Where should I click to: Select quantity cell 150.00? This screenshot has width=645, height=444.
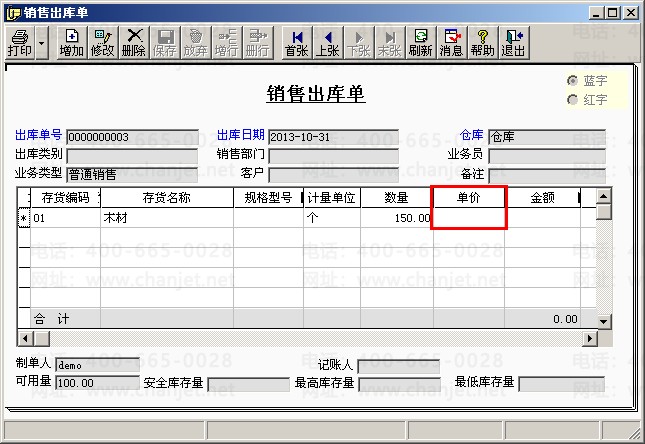pos(397,218)
